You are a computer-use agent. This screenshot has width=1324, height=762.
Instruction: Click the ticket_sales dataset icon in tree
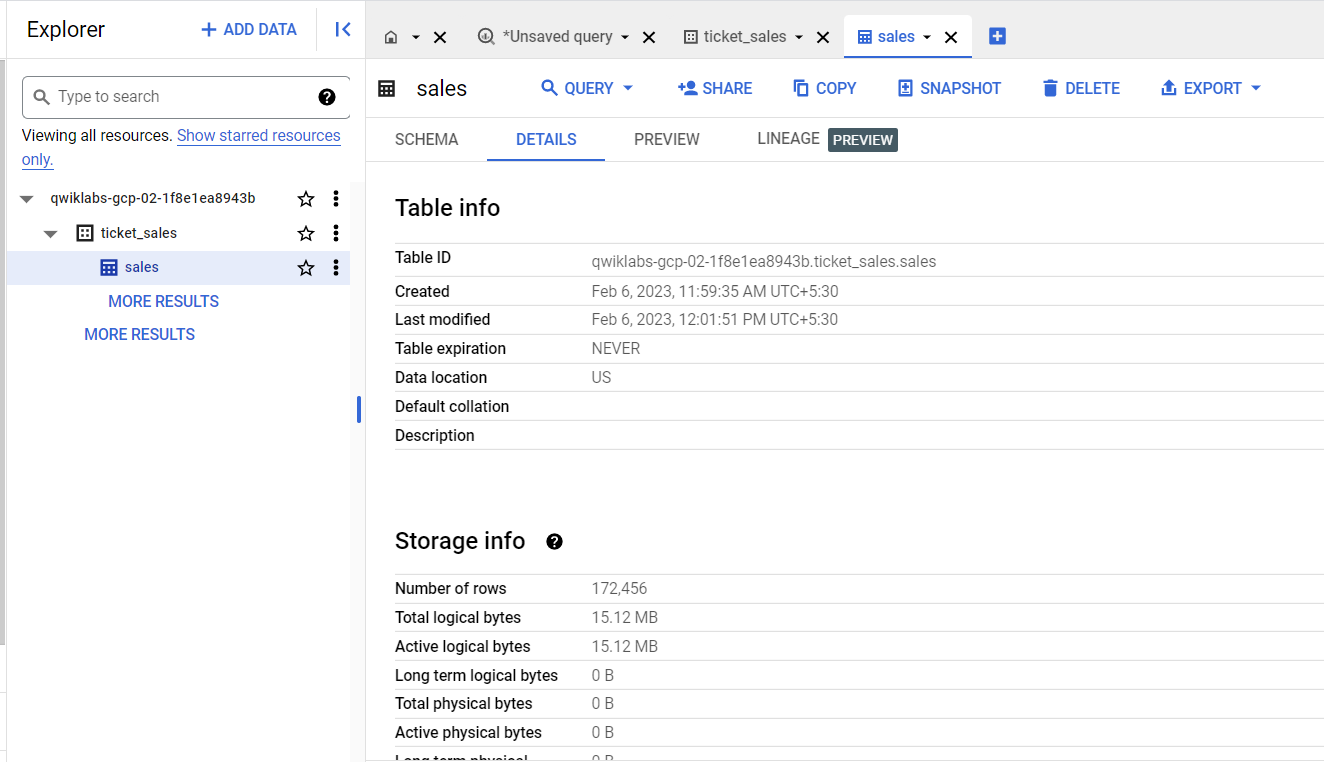85,233
